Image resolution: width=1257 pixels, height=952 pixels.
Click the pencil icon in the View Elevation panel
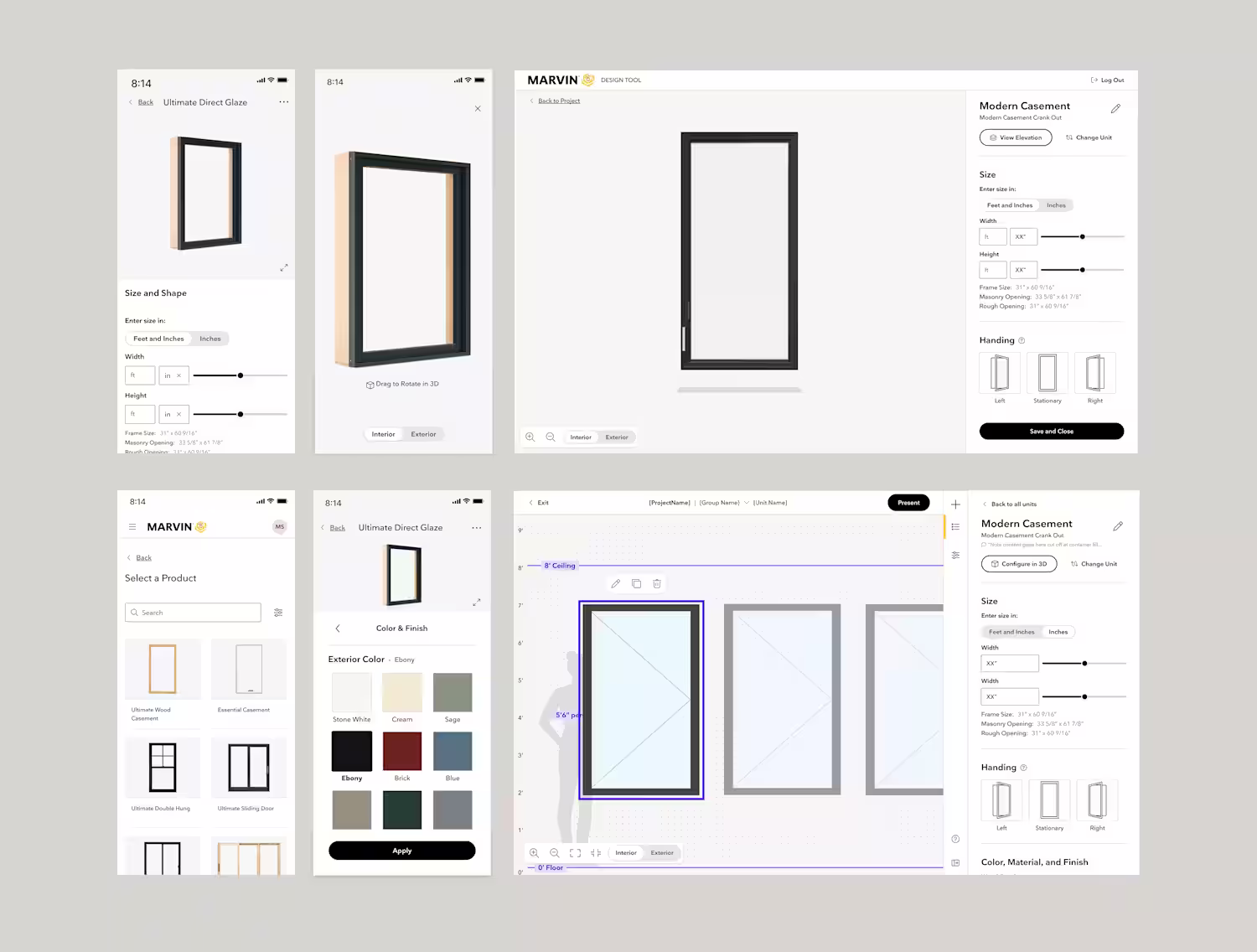1115,109
